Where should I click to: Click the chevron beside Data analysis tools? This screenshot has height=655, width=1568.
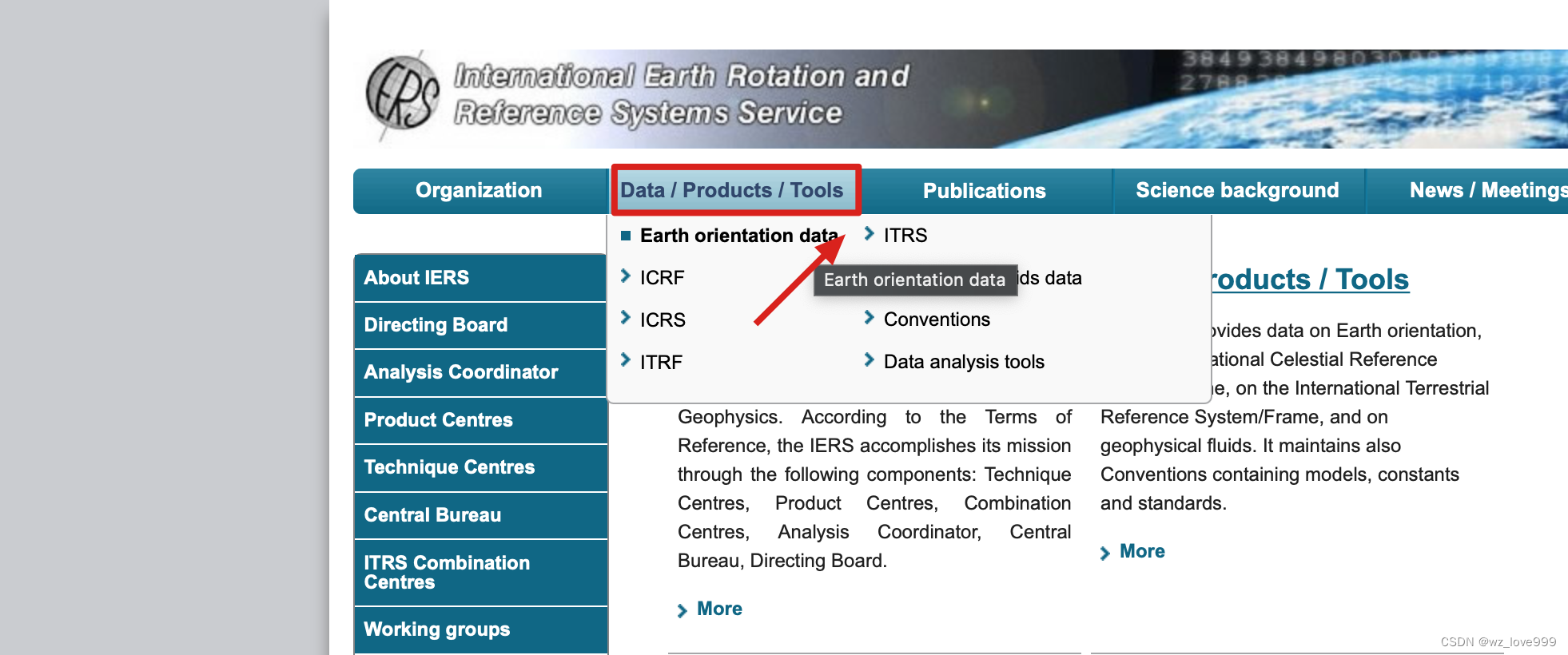(870, 359)
